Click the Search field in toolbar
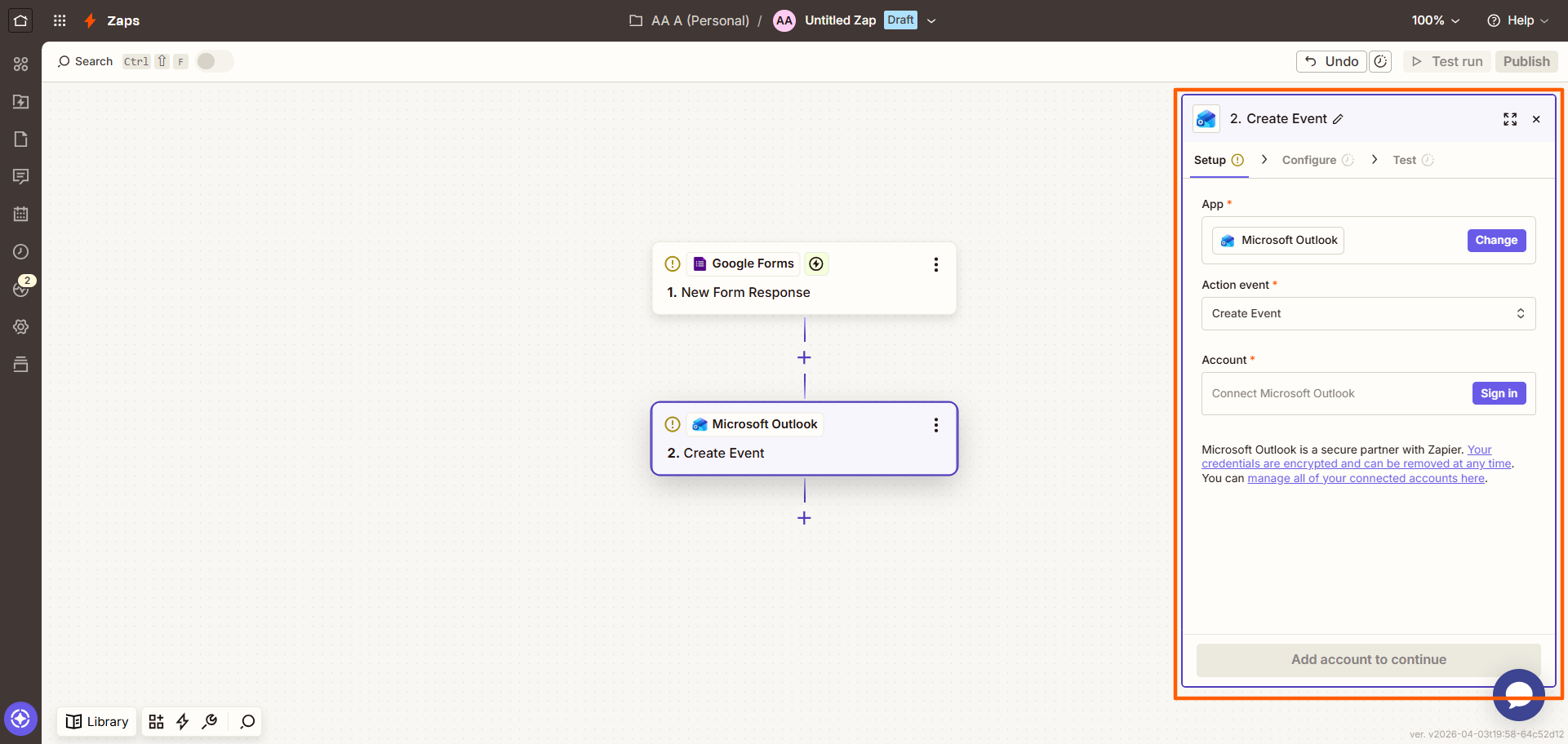Image resolution: width=1568 pixels, height=744 pixels. pos(85,61)
